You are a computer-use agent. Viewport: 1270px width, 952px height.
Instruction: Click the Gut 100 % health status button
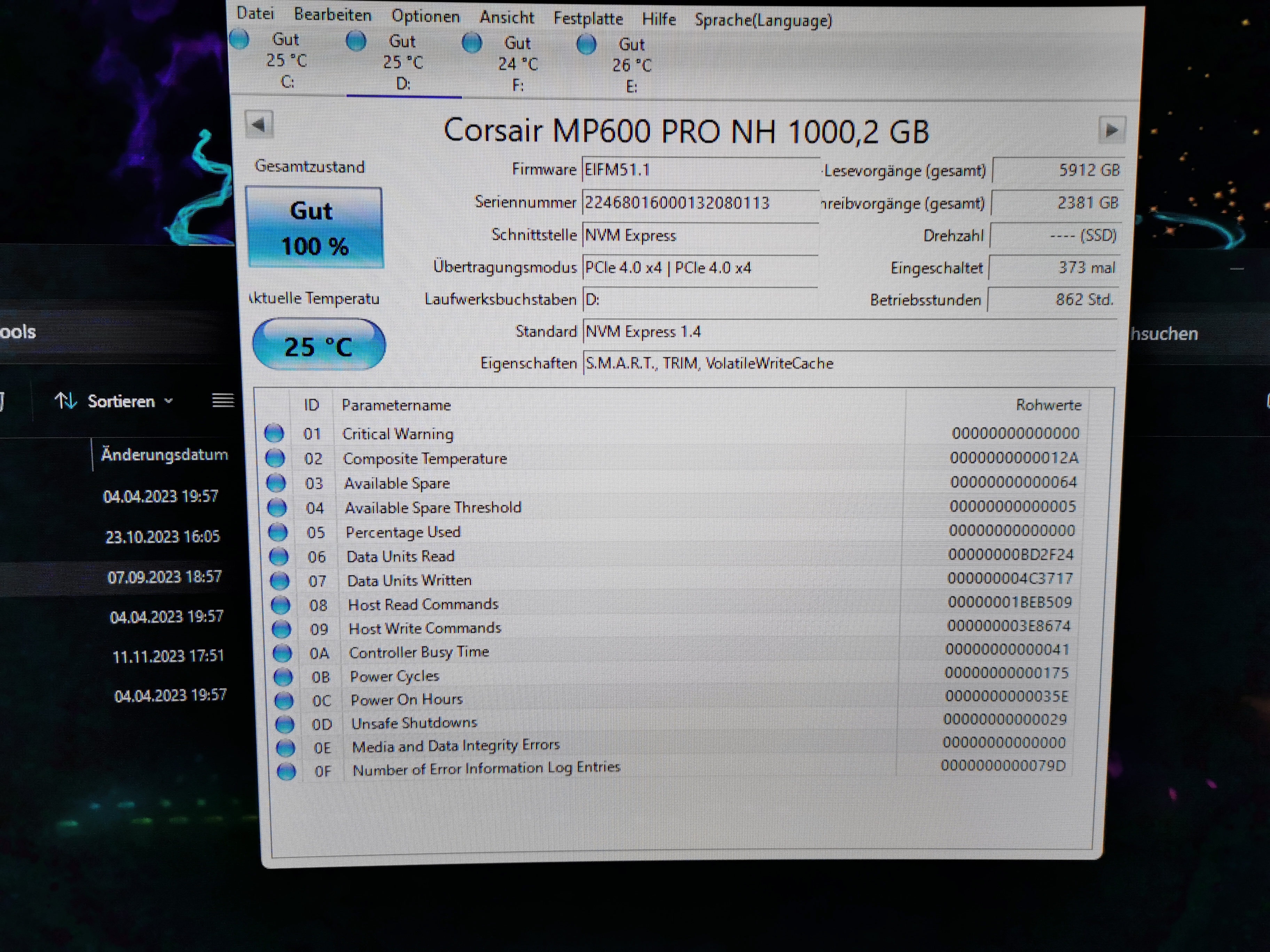point(315,228)
